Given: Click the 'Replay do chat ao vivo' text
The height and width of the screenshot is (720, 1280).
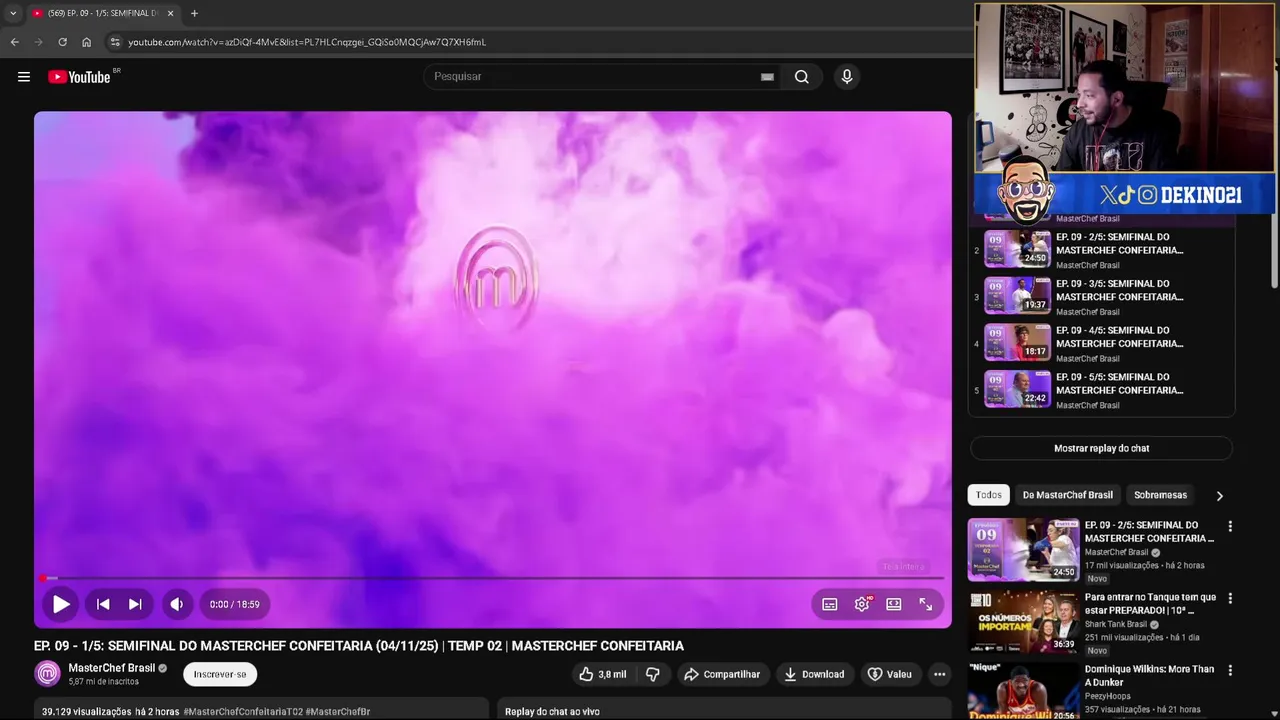Looking at the screenshot, I should click(x=552, y=712).
